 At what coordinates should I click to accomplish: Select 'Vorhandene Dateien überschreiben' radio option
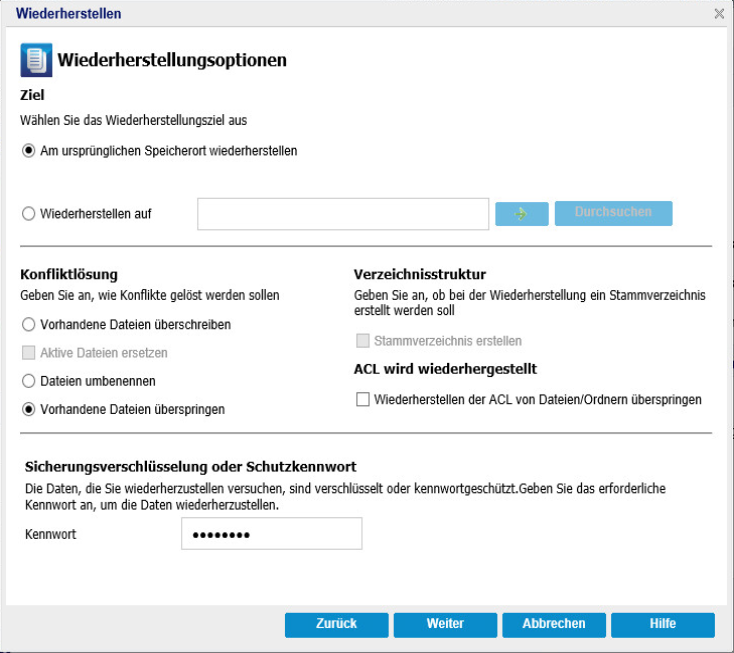[x=28, y=325]
